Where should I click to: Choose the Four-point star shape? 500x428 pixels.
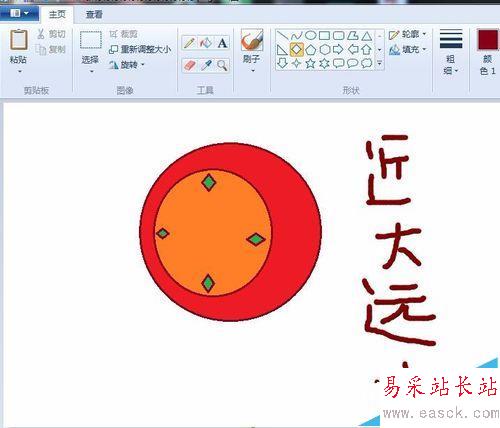(296, 63)
